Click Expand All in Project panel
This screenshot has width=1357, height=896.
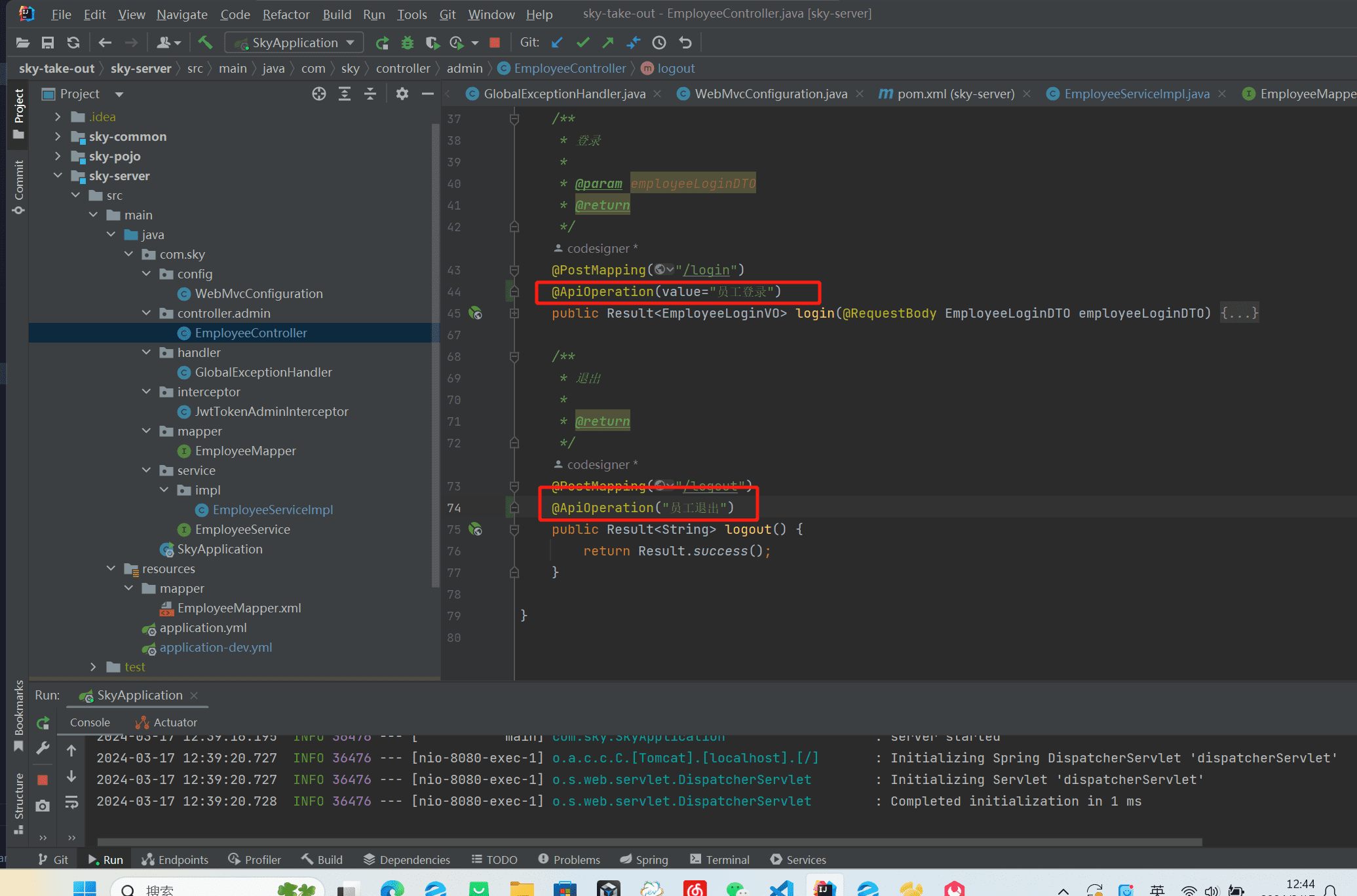coord(345,94)
